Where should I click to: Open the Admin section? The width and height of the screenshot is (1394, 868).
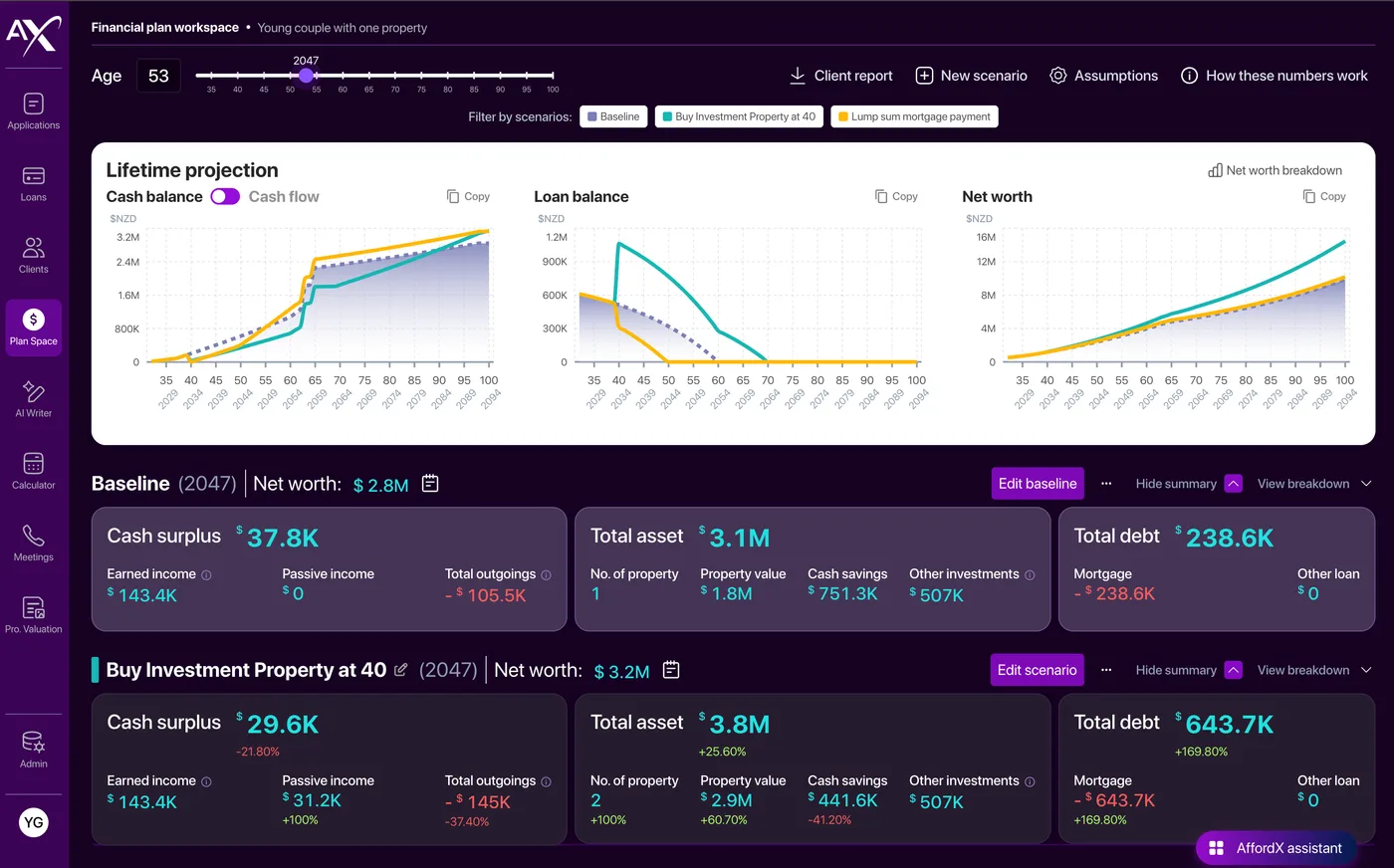(34, 750)
